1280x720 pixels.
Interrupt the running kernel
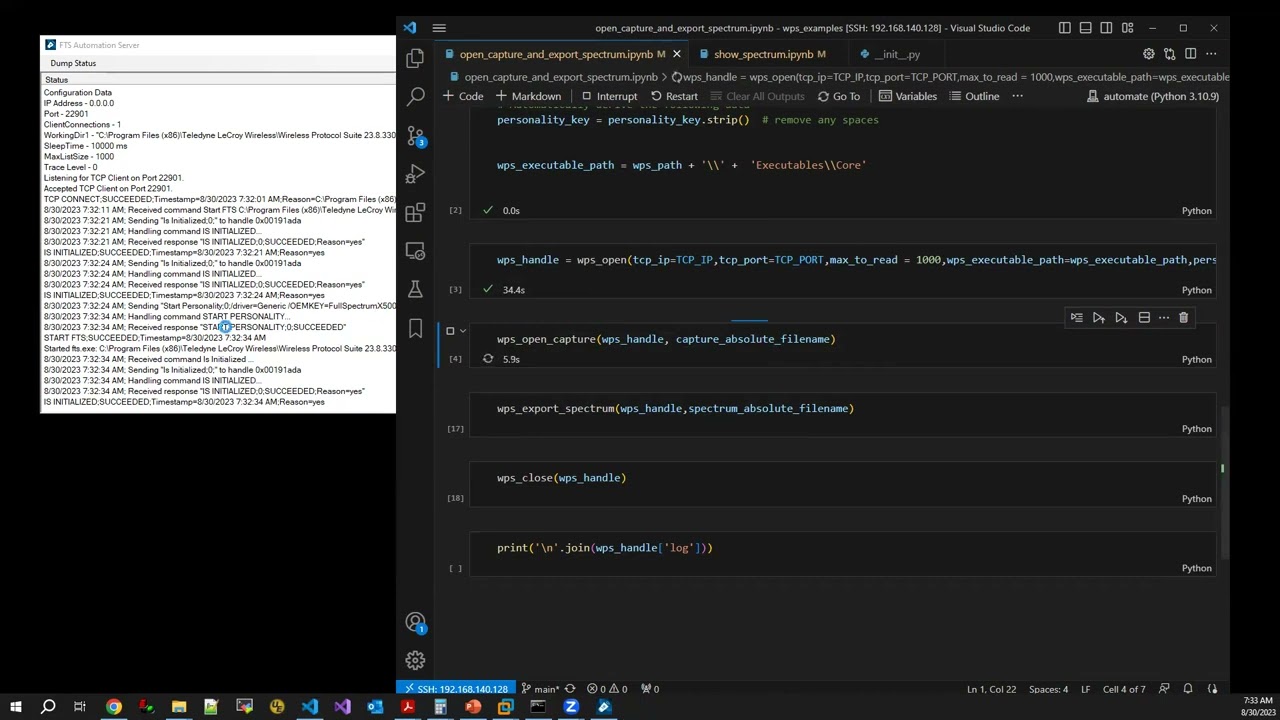(609, 96)
